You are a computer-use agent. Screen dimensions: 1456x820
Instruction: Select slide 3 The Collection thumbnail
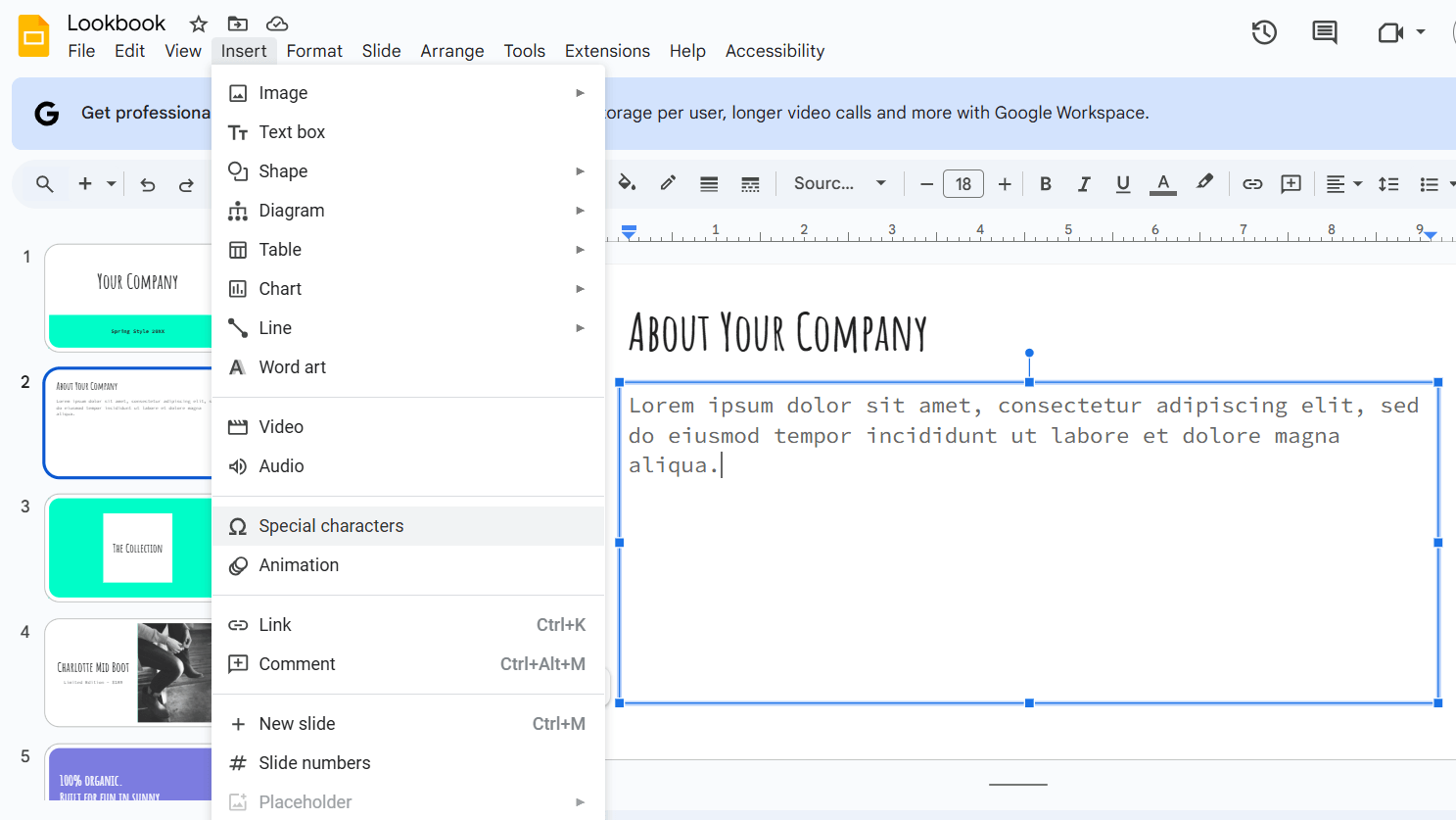tap(139, 548)
